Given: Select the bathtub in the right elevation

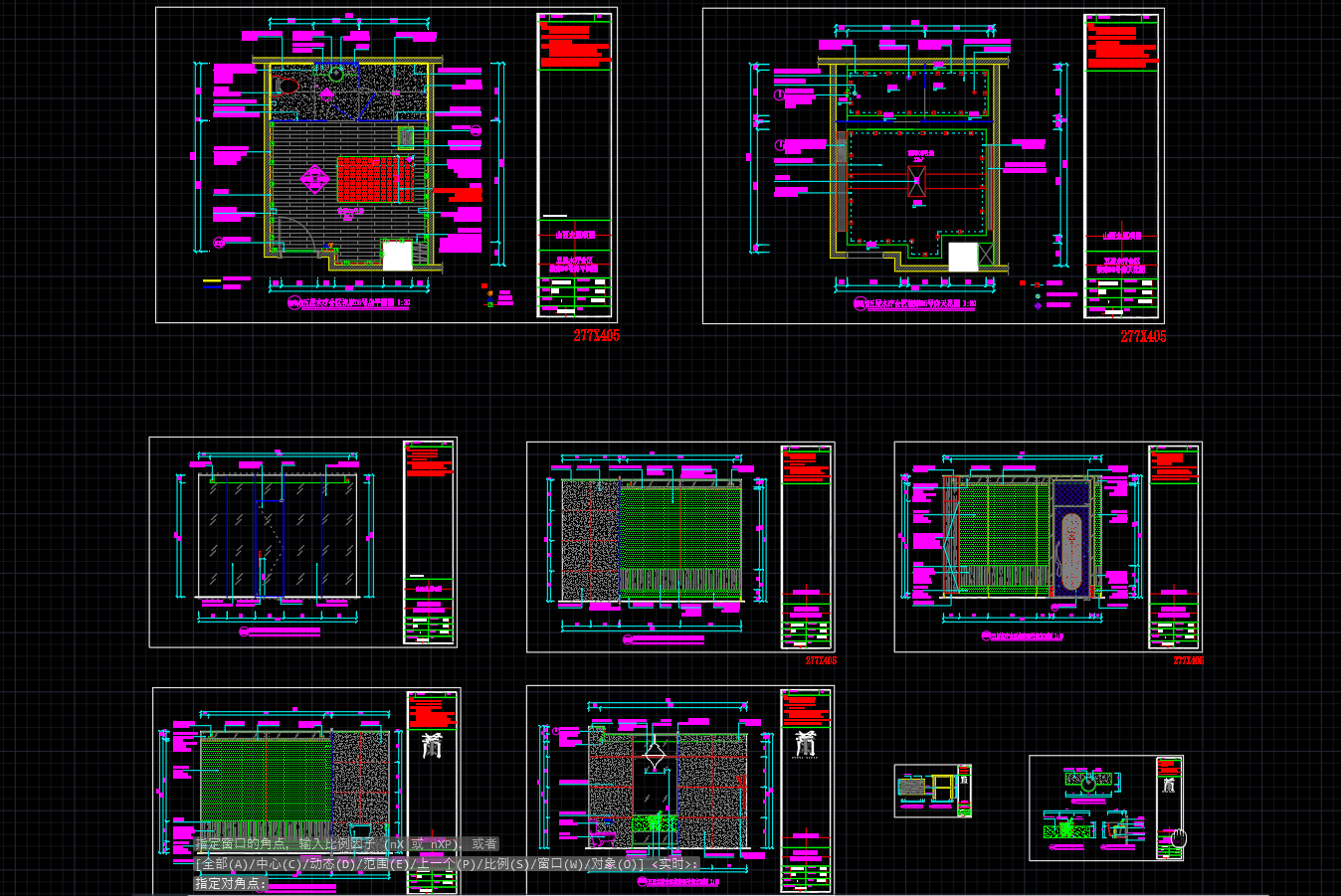Looking at the screenshot, I should (x=1071, y=552).
